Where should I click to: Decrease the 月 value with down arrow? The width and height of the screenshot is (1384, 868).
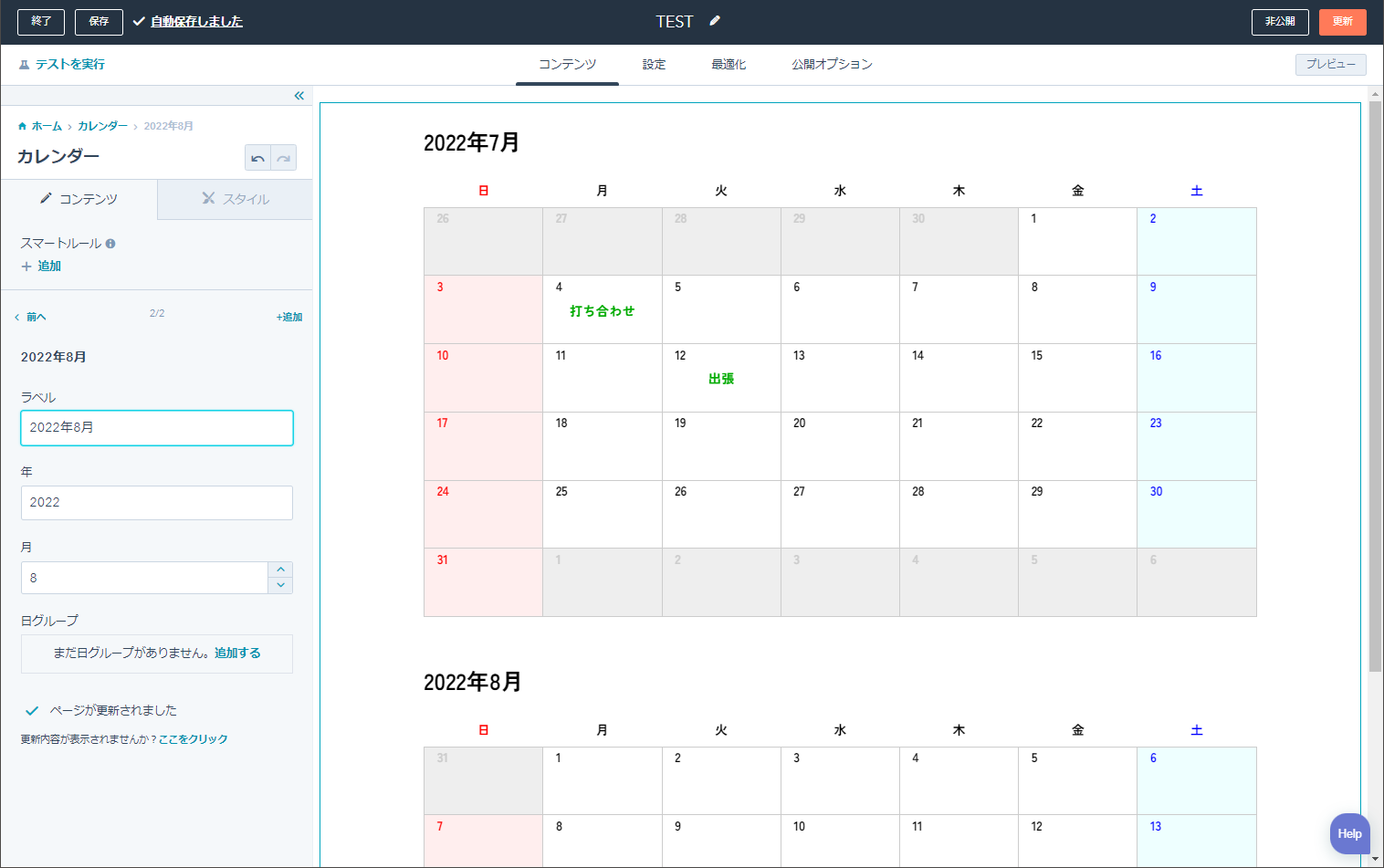[x=280, y=585]
